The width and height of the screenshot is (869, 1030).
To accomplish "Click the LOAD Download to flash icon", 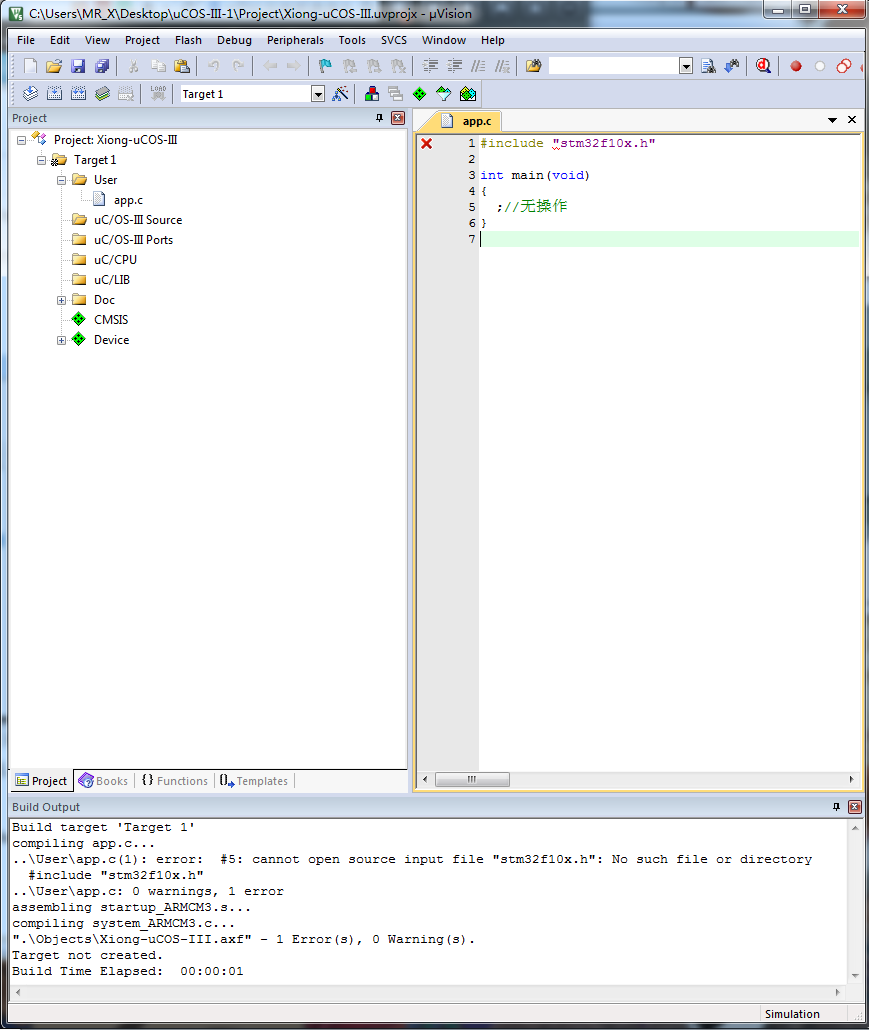I will tap(156, 92).
